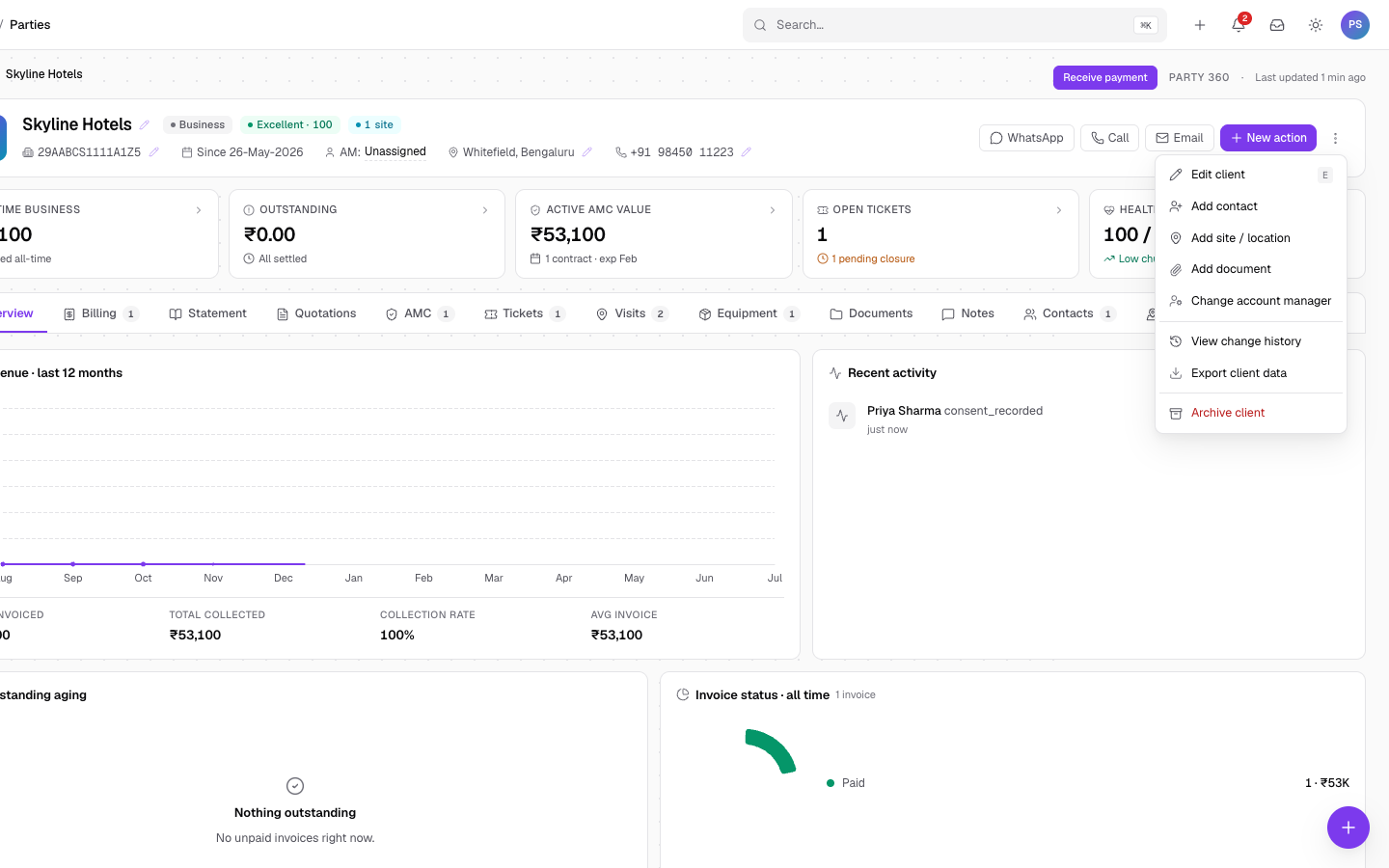Viewport: 1389px width, 868px height.
Task: Click the 100% collection rate value
Action: (x=397, y=635)
